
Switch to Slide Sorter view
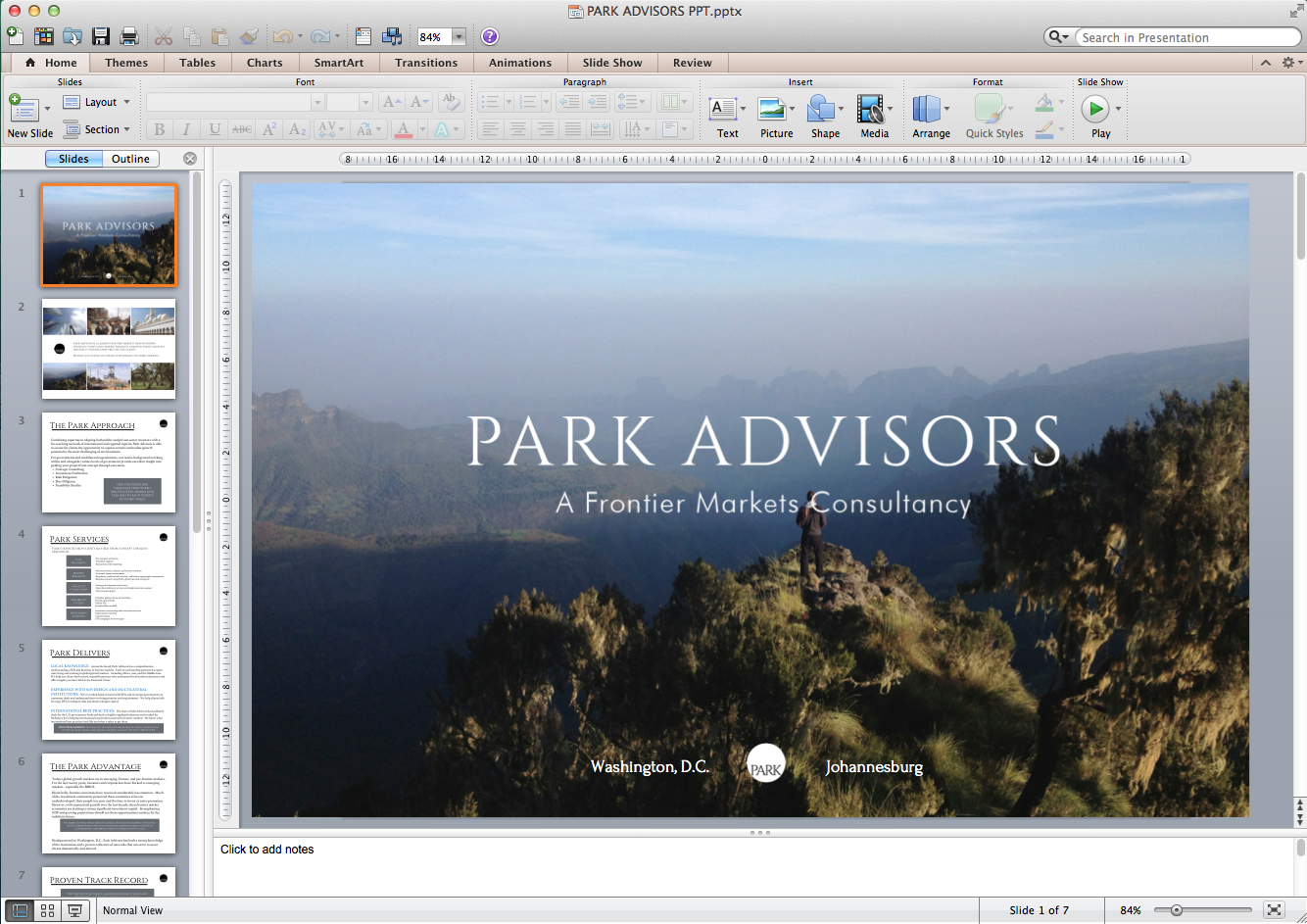[47, 910]
